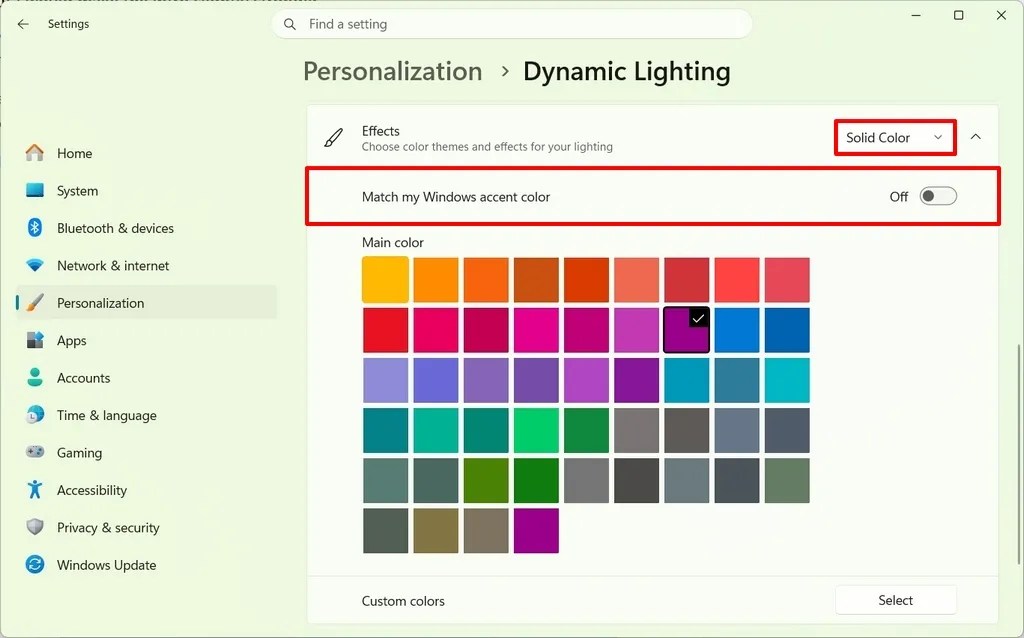Click the Effects brush icon

coord(334,138)
